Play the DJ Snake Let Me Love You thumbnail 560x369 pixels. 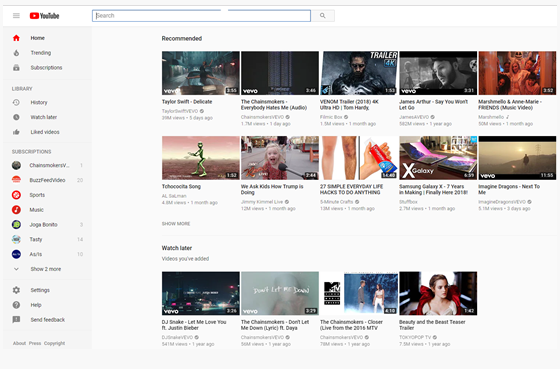201,293
